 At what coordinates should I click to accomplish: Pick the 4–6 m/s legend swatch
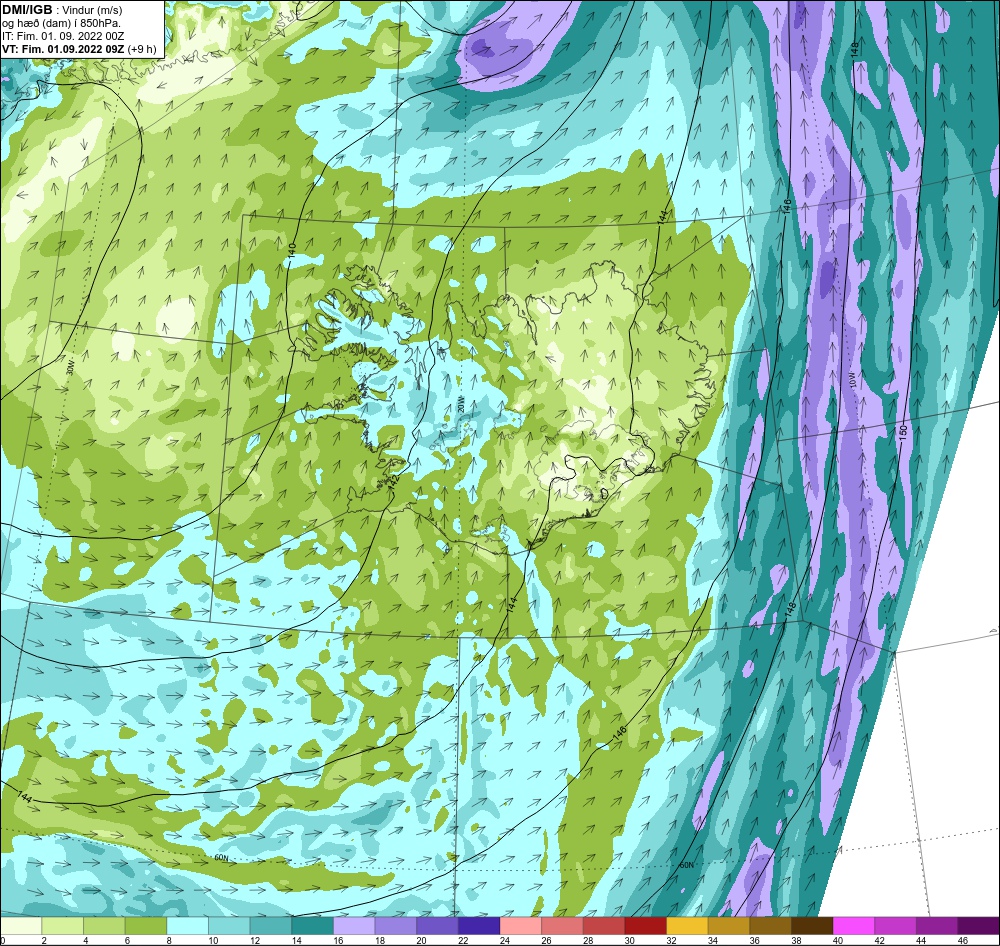(x=104, y=926)
